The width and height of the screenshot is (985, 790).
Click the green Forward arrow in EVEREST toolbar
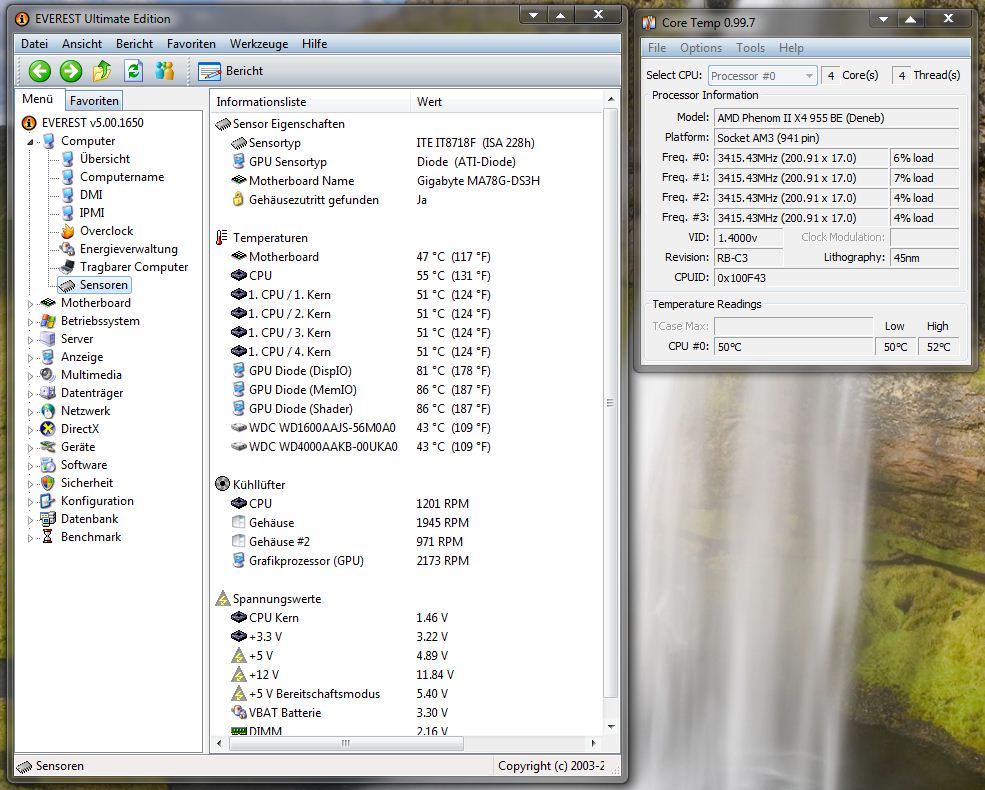point(70,71)
